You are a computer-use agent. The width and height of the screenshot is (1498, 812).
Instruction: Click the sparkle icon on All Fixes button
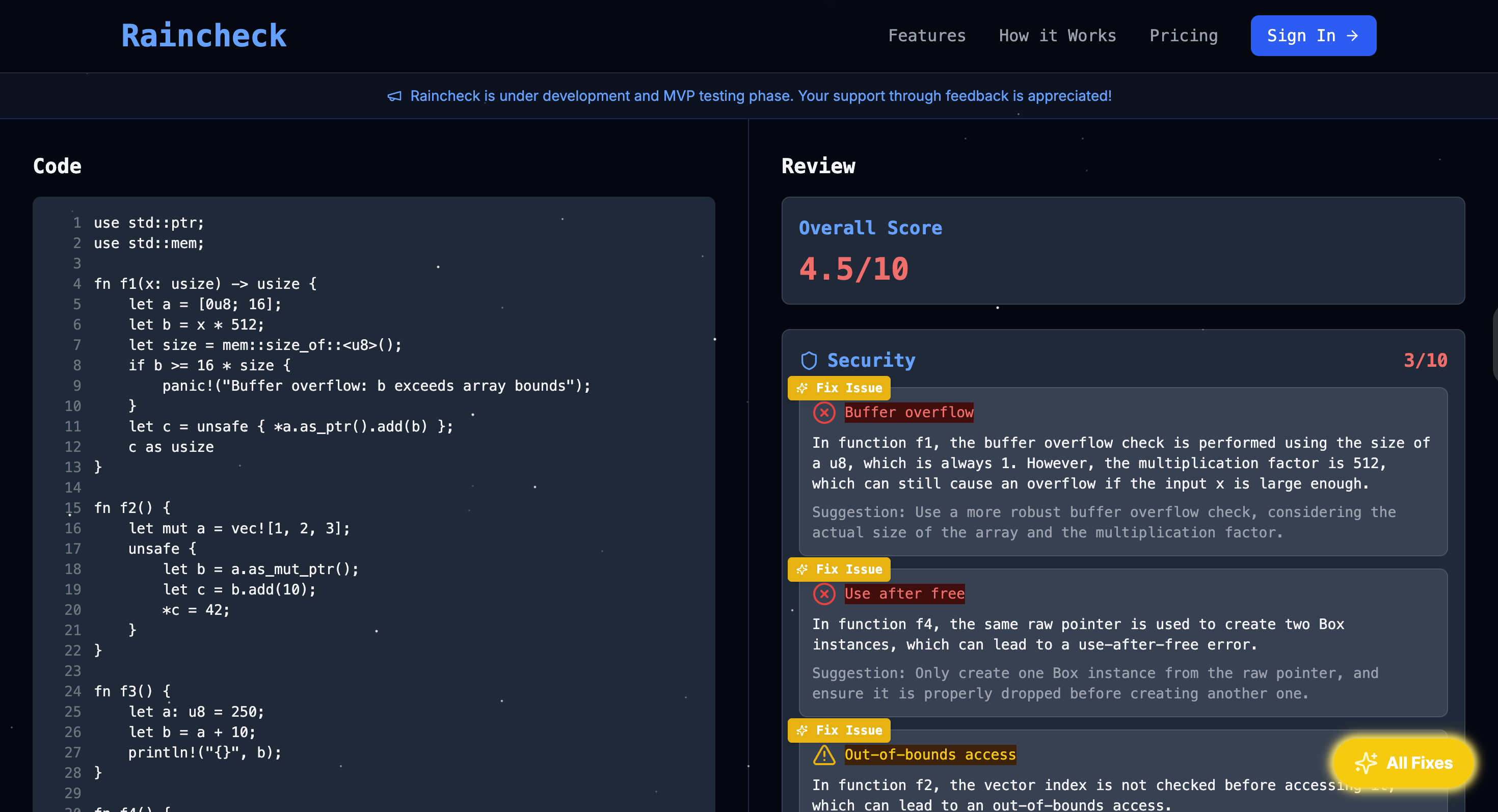(x=1366, y=763)
